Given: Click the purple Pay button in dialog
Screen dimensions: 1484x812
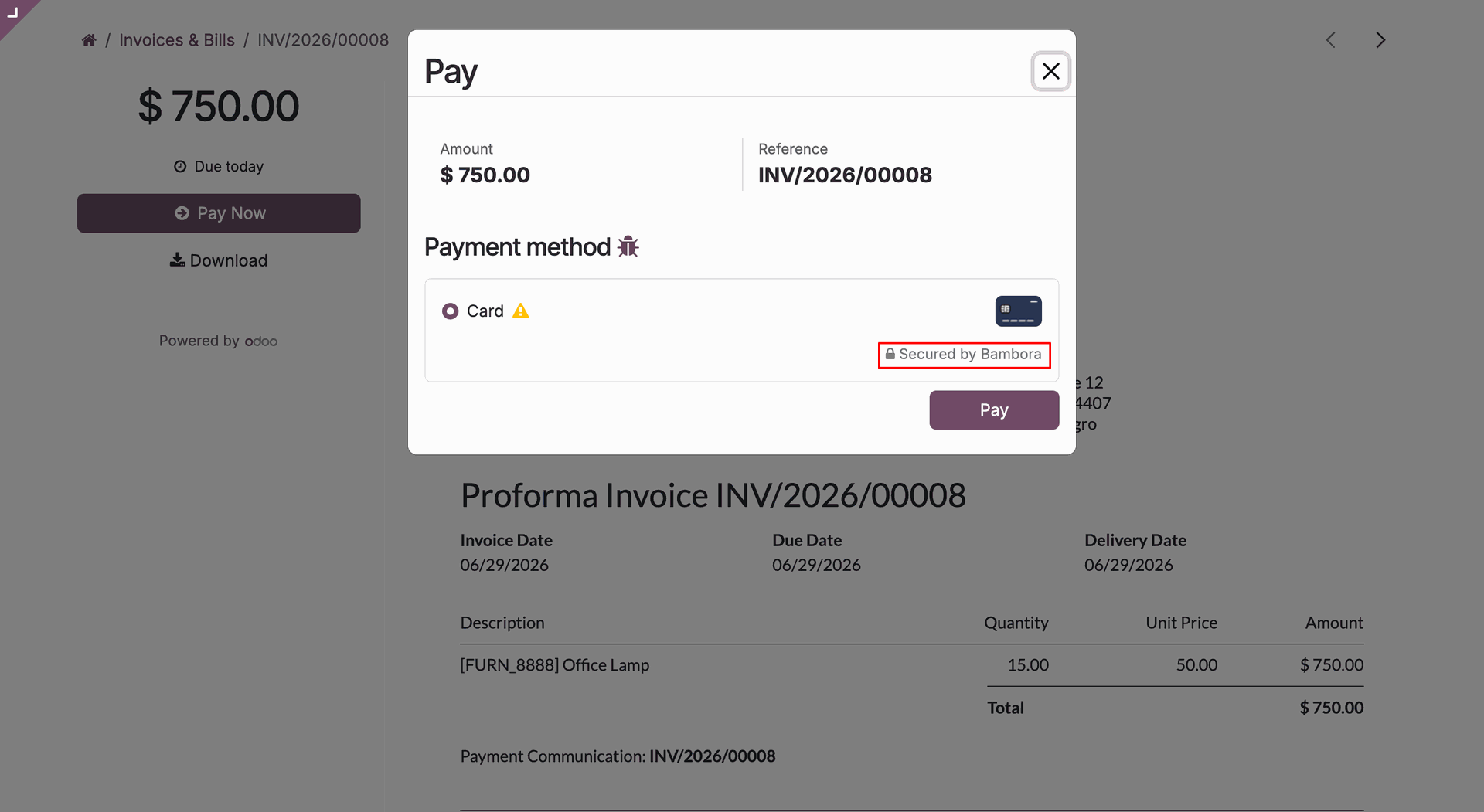Looking at the screenshot, I should 994,409.
